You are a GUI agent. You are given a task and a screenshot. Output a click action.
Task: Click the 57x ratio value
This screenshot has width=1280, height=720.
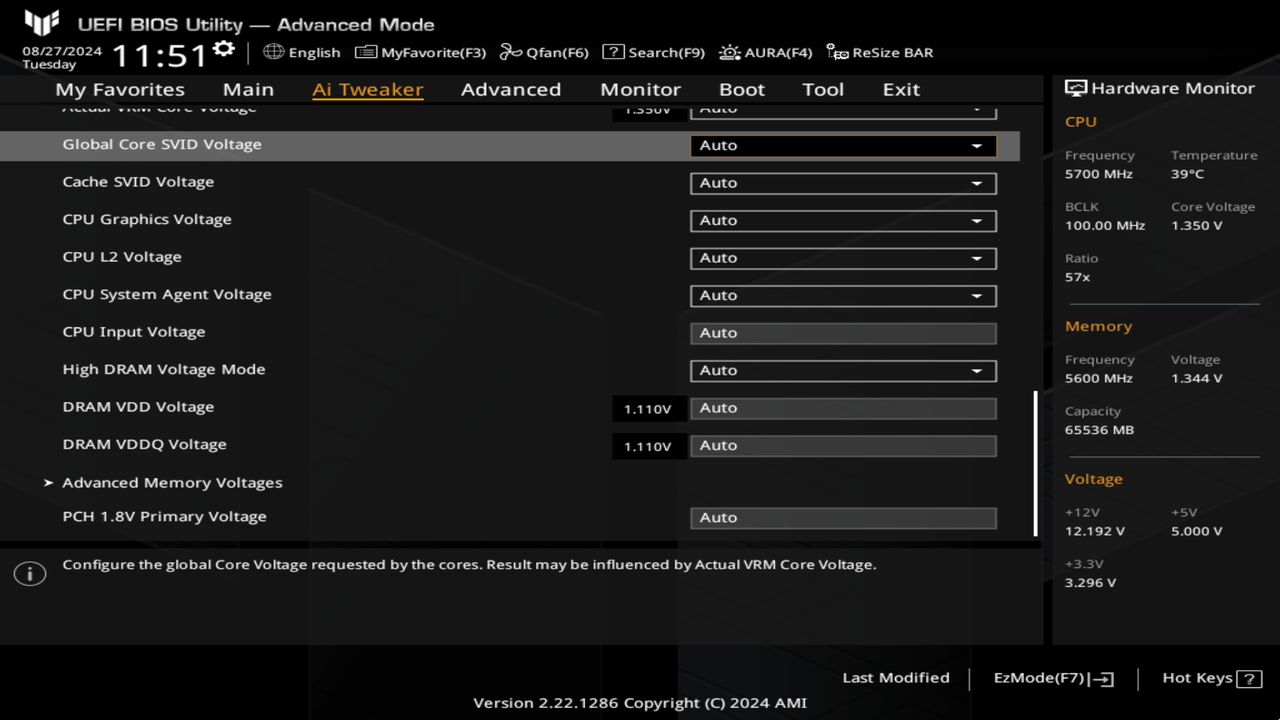click(1078, 277)
